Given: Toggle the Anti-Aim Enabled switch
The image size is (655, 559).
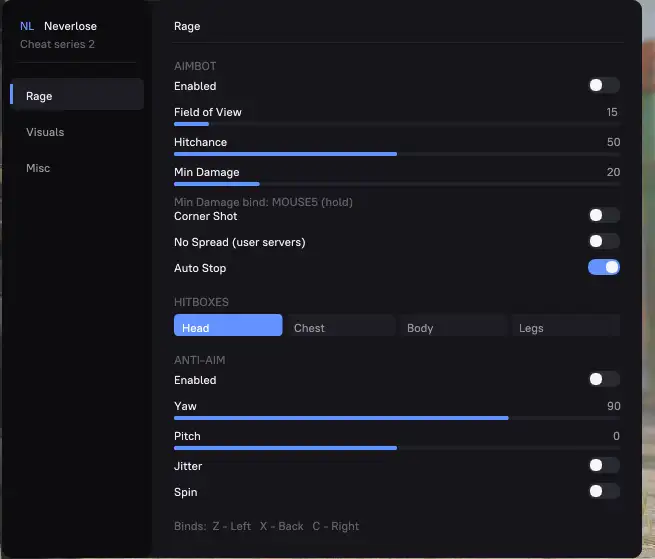Looking at the screenshot, I should coord(604,379).
